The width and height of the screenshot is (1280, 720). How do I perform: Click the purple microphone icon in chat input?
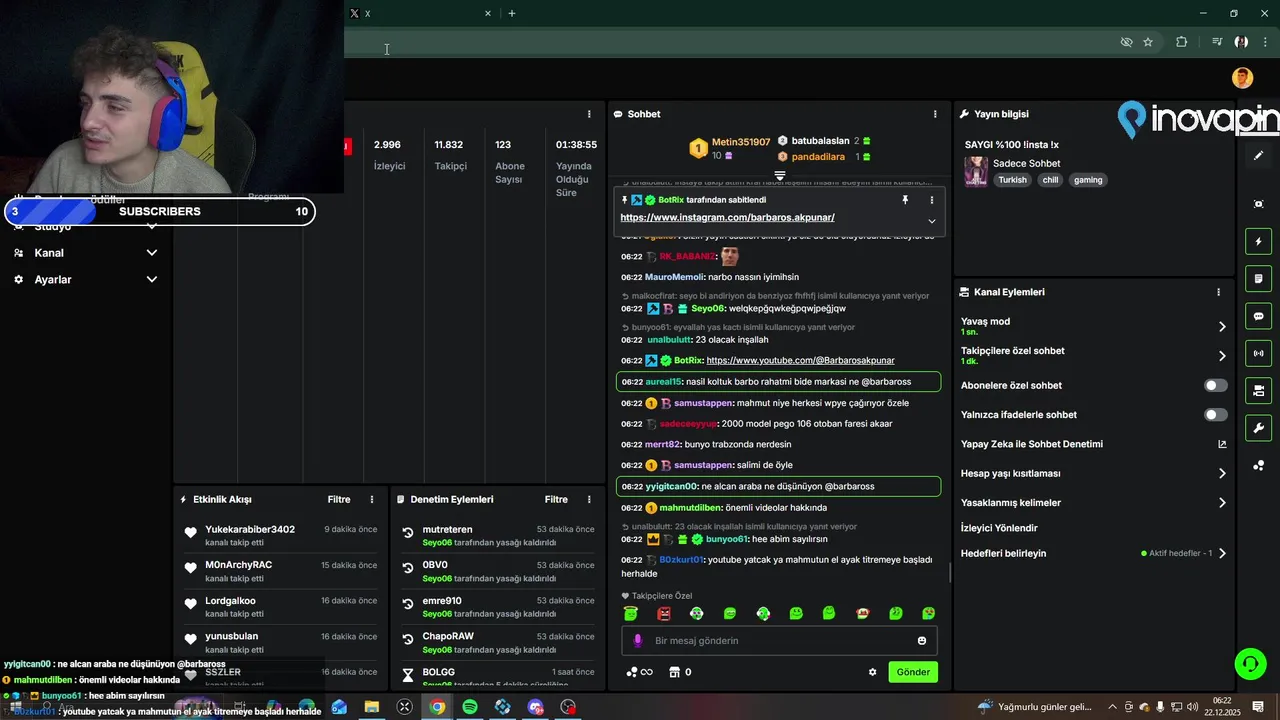[x=638, y=641]
